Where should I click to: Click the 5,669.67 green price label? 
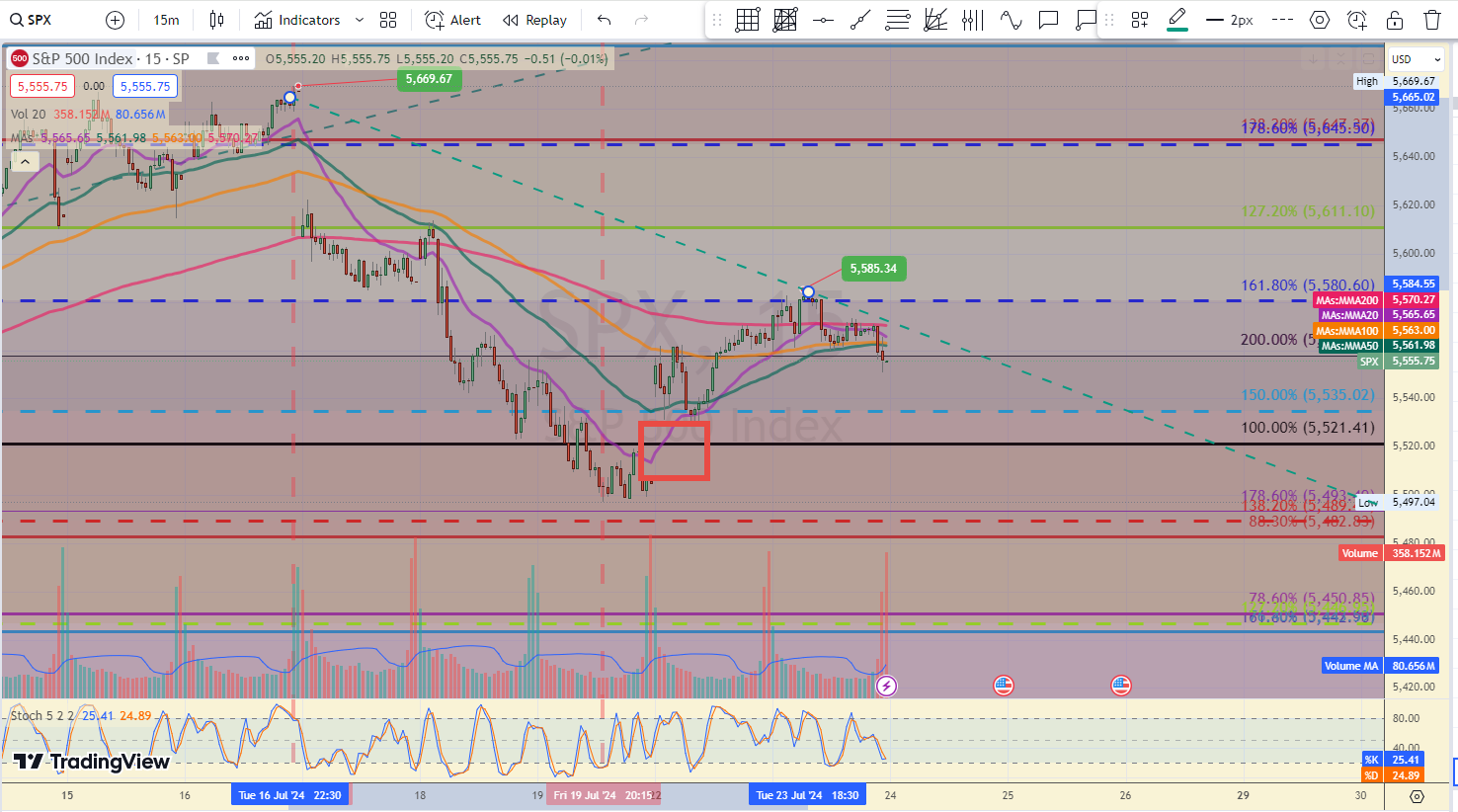tap(429, 79)
